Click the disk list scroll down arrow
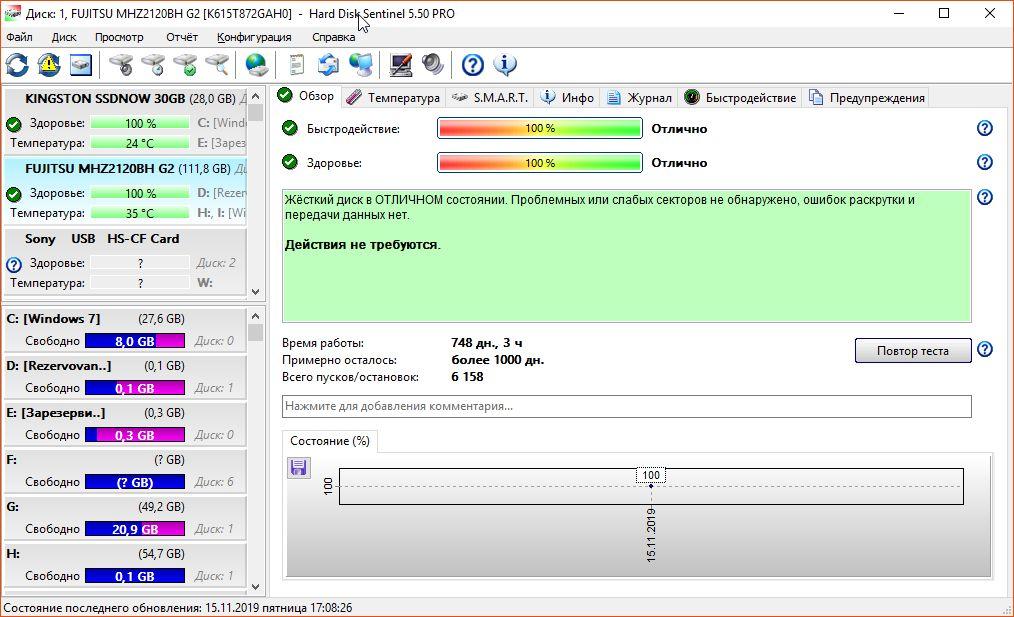 click(x=255, y=292)
